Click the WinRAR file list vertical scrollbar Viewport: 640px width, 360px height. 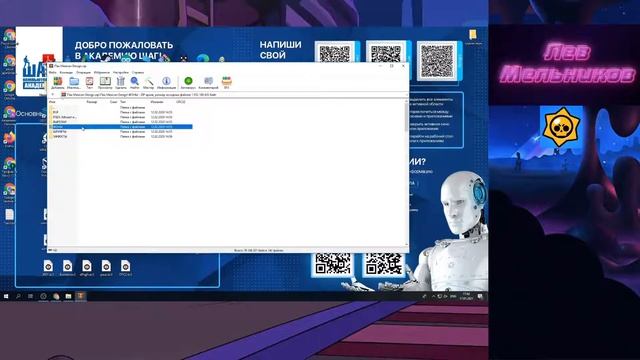[x=406, y=172]
